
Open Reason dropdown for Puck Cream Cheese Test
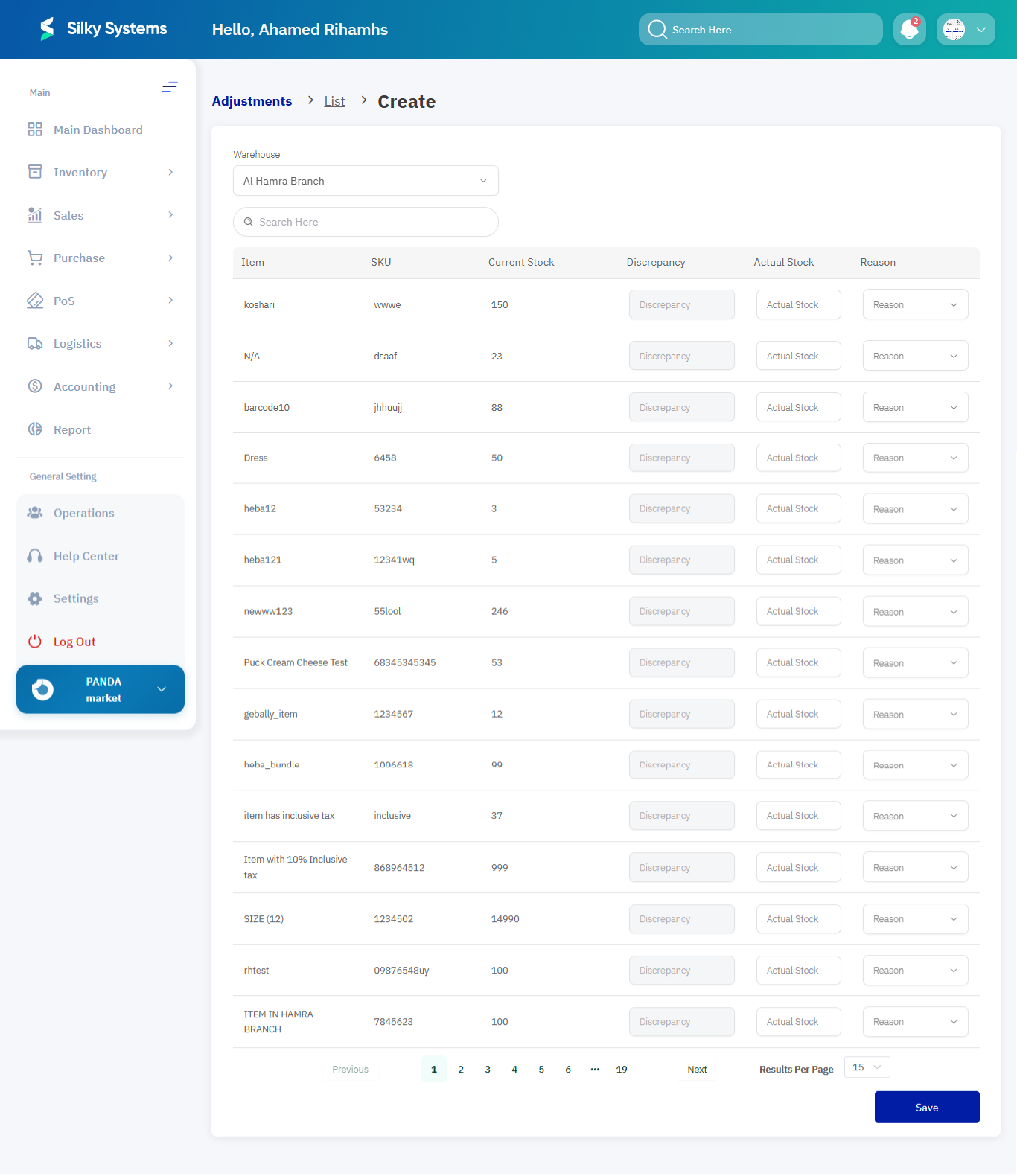click(x=915, y=662)
